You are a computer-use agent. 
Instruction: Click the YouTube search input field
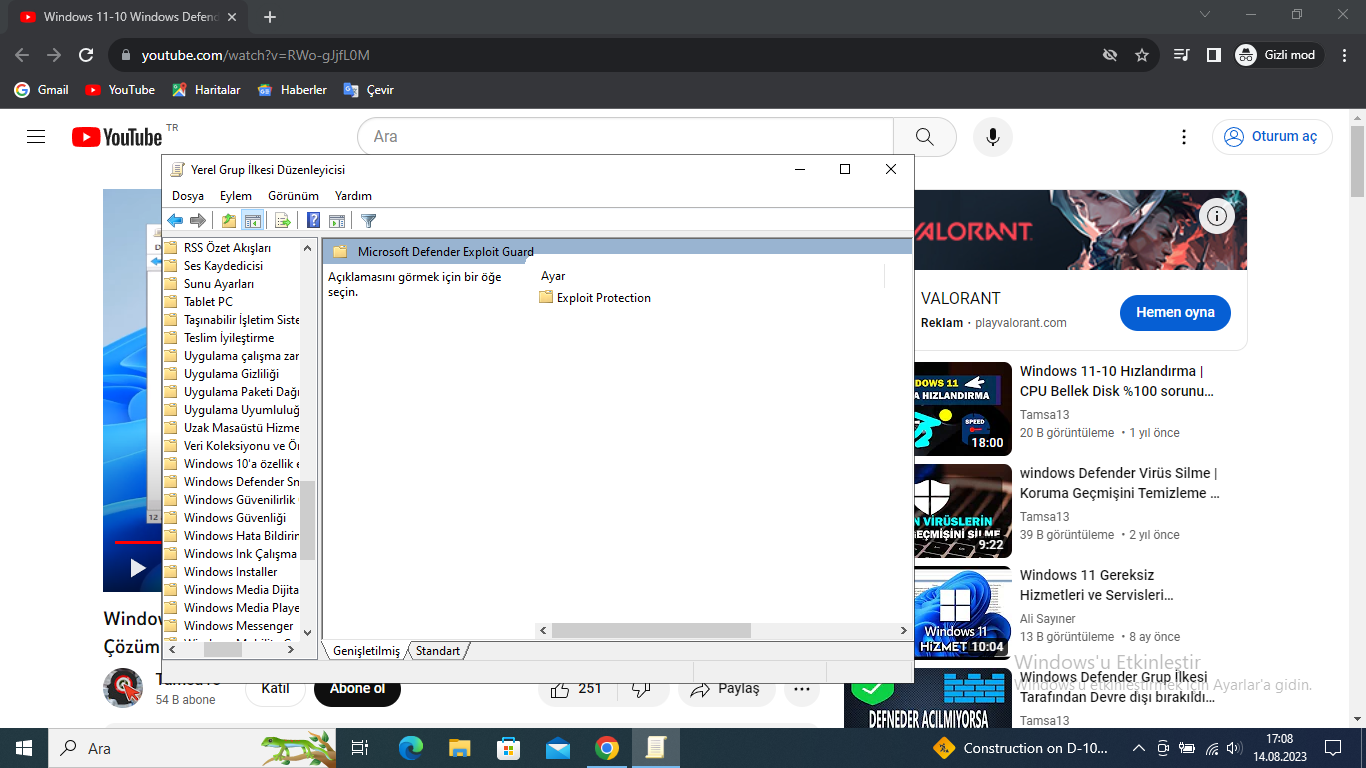pyautogui.click(x=625, y=137)
